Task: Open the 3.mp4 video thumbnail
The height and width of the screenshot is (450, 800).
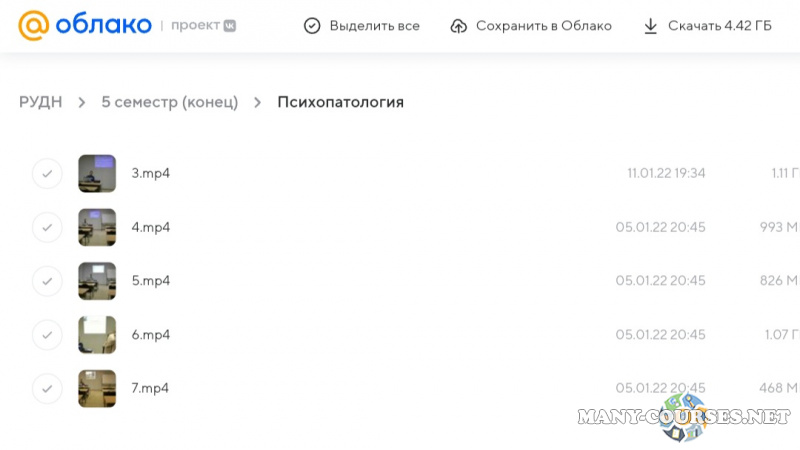Action: tap(97, 173)
